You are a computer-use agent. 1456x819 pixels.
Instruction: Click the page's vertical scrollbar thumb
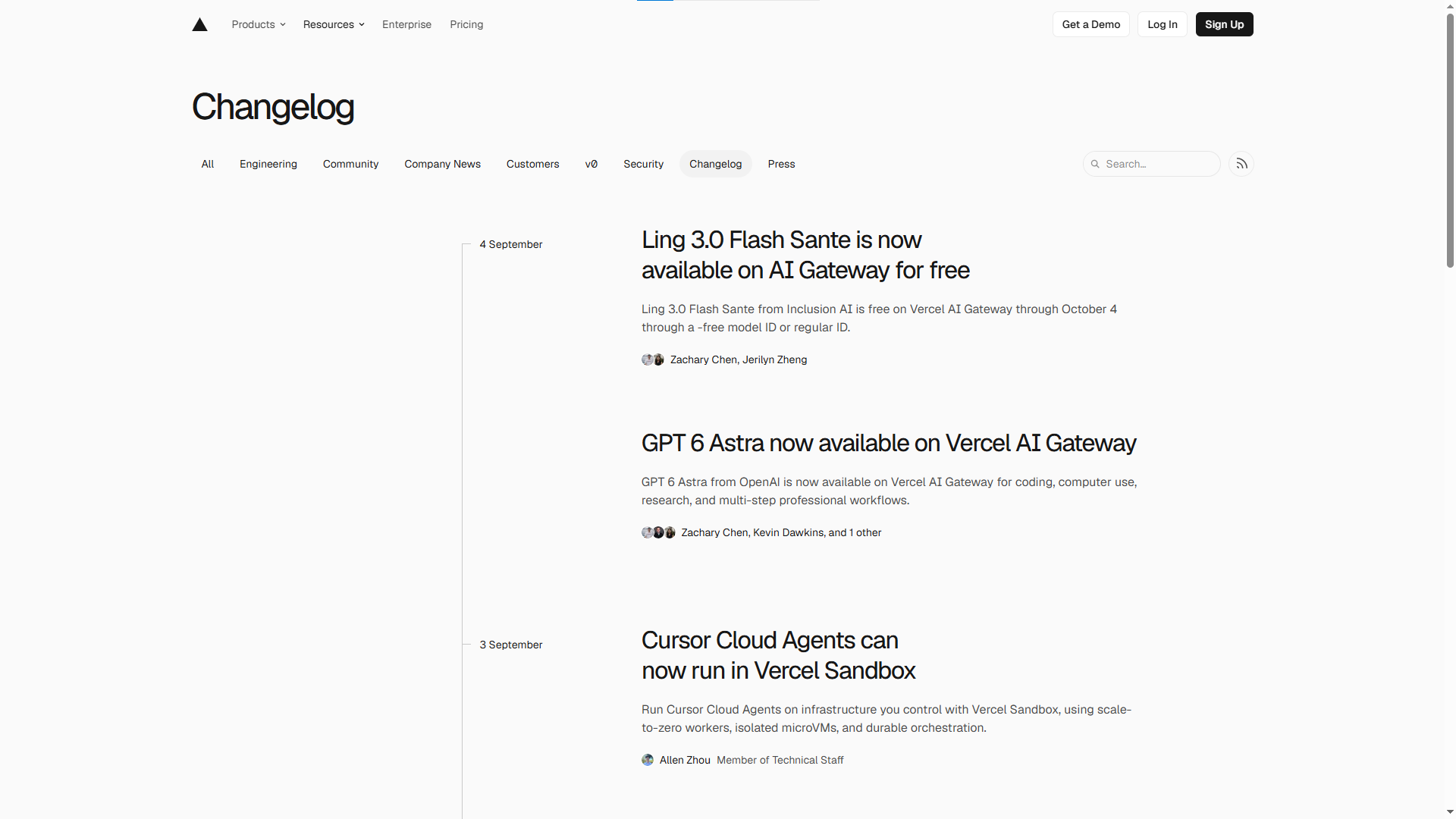tap(1450, 141)
